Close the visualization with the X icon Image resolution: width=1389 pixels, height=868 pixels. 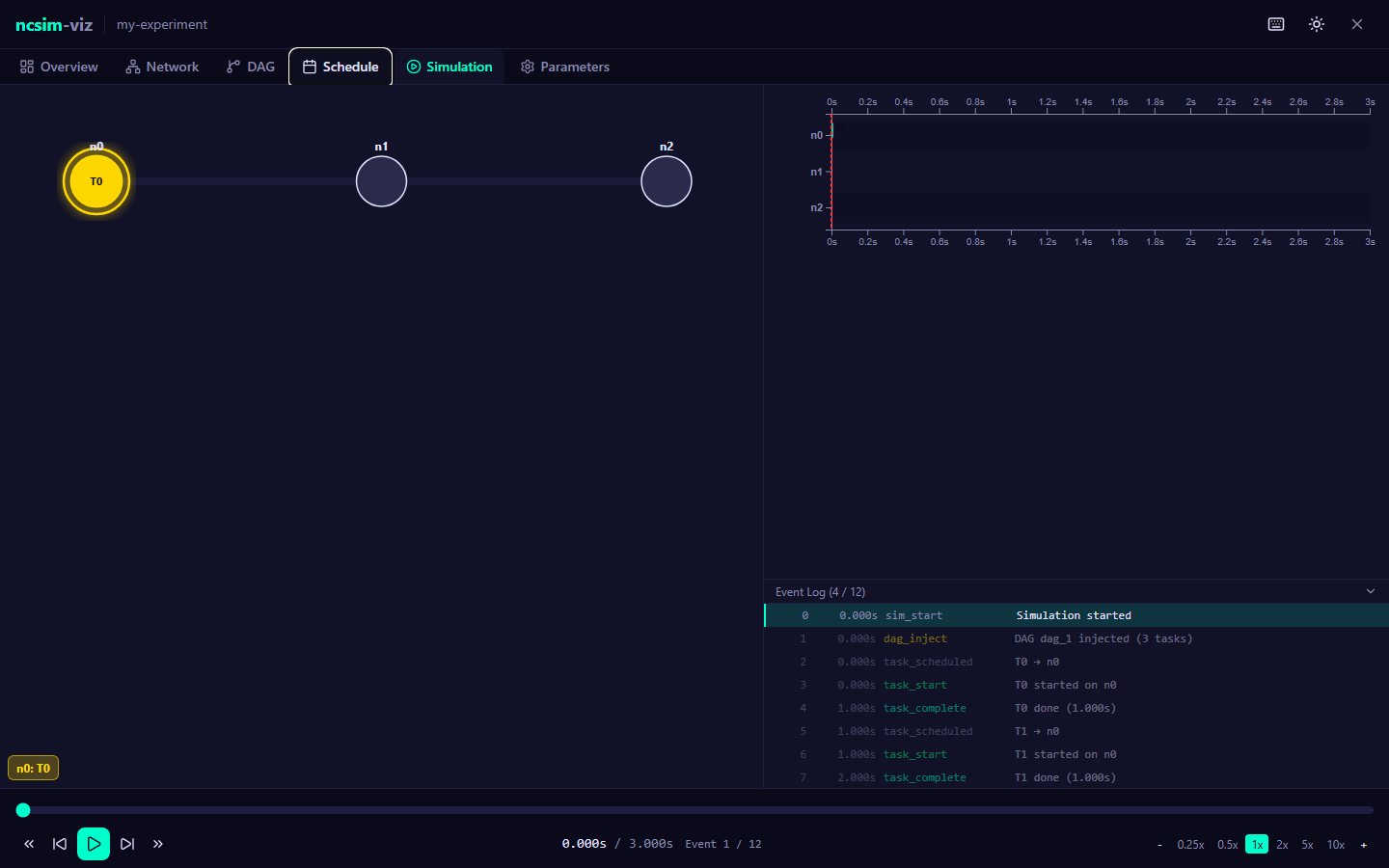(x=1357, y=24)
